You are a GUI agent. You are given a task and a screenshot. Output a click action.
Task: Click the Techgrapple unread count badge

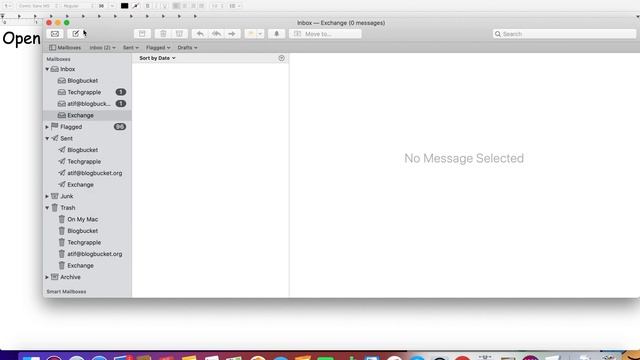120,92
